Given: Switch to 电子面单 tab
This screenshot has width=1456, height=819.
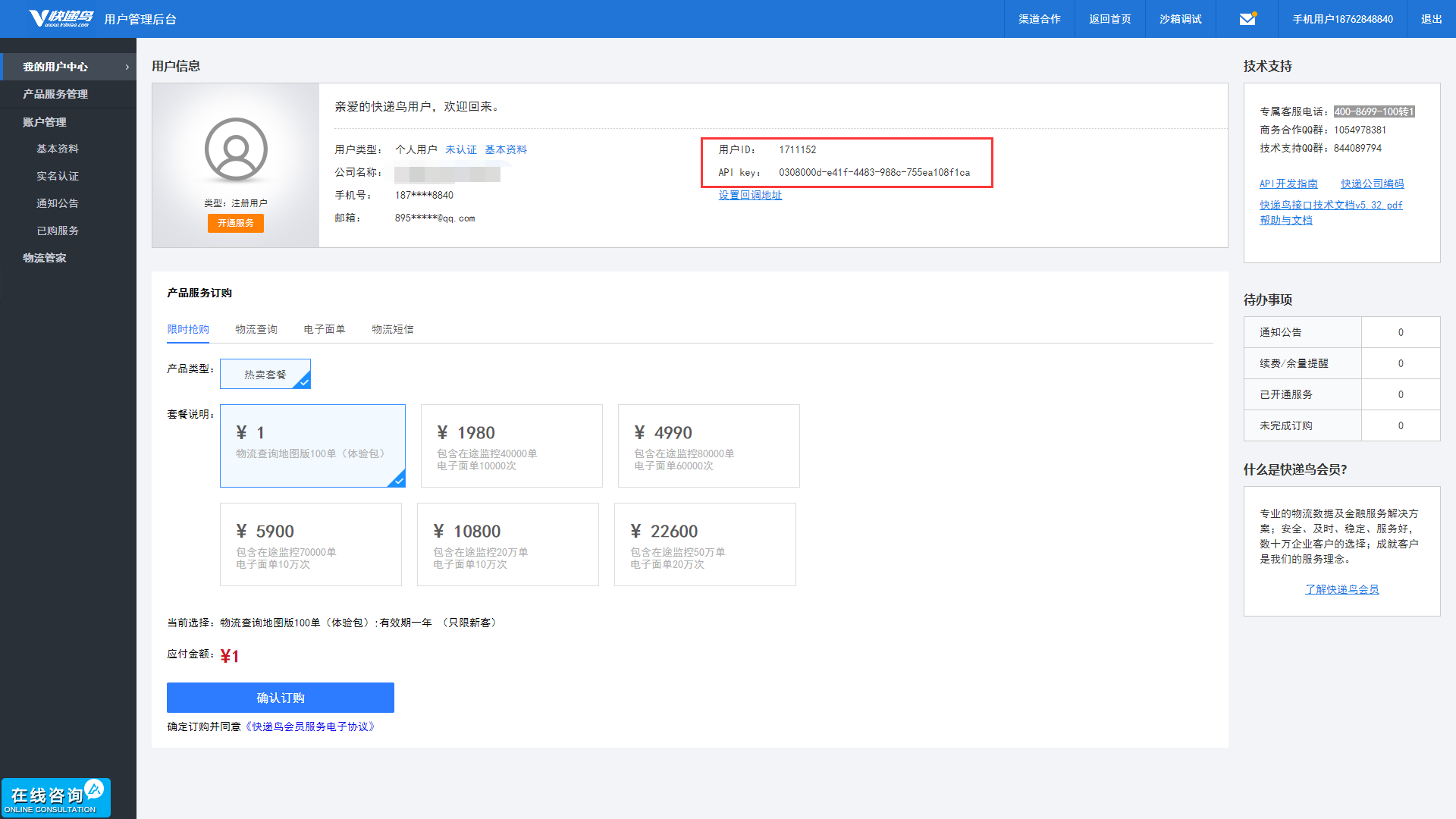Looking at the screenshot, I should 325,329.
